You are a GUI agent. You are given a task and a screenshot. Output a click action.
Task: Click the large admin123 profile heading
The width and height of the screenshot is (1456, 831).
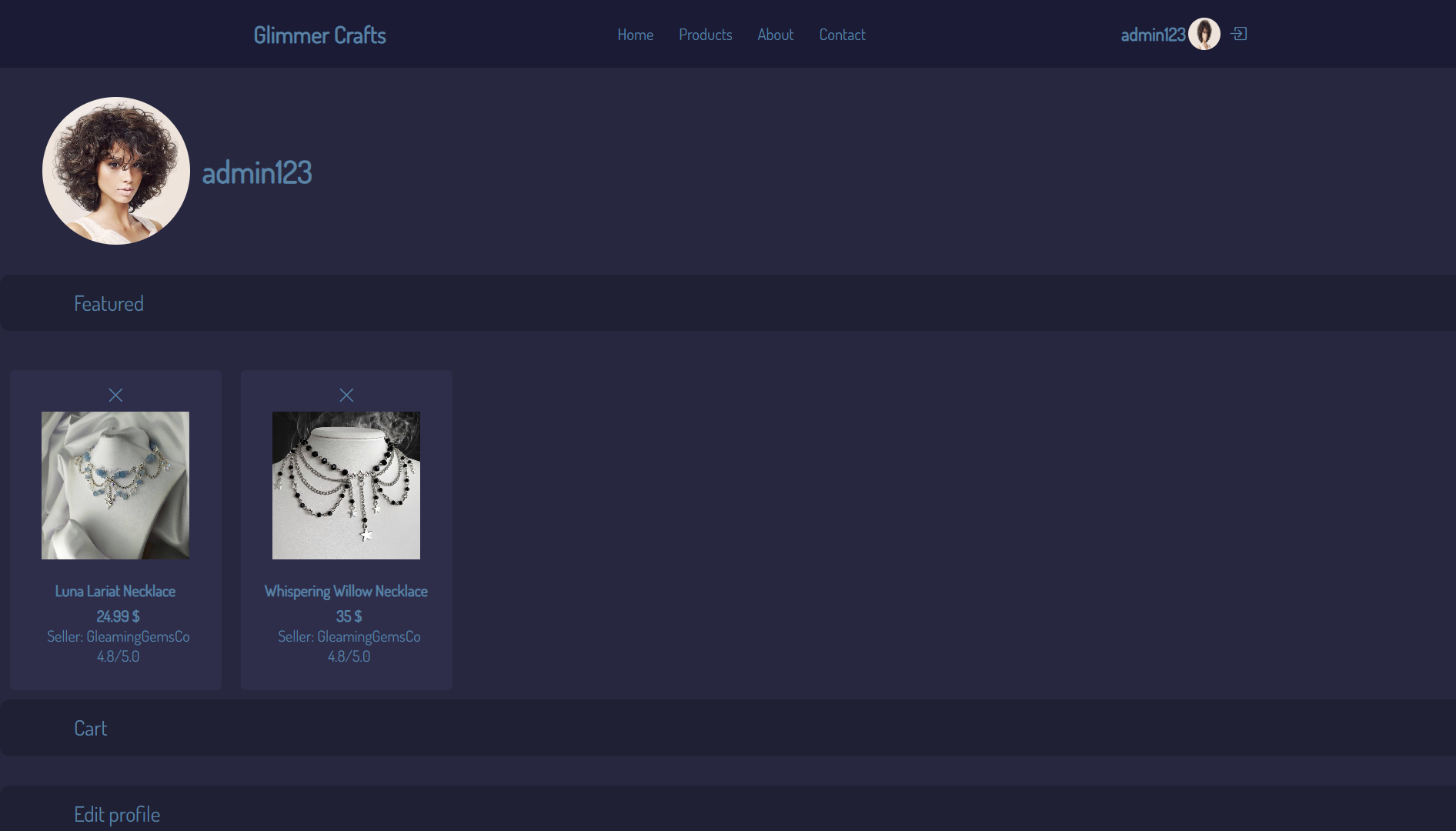pyautogui.click(x=257, y=172)
